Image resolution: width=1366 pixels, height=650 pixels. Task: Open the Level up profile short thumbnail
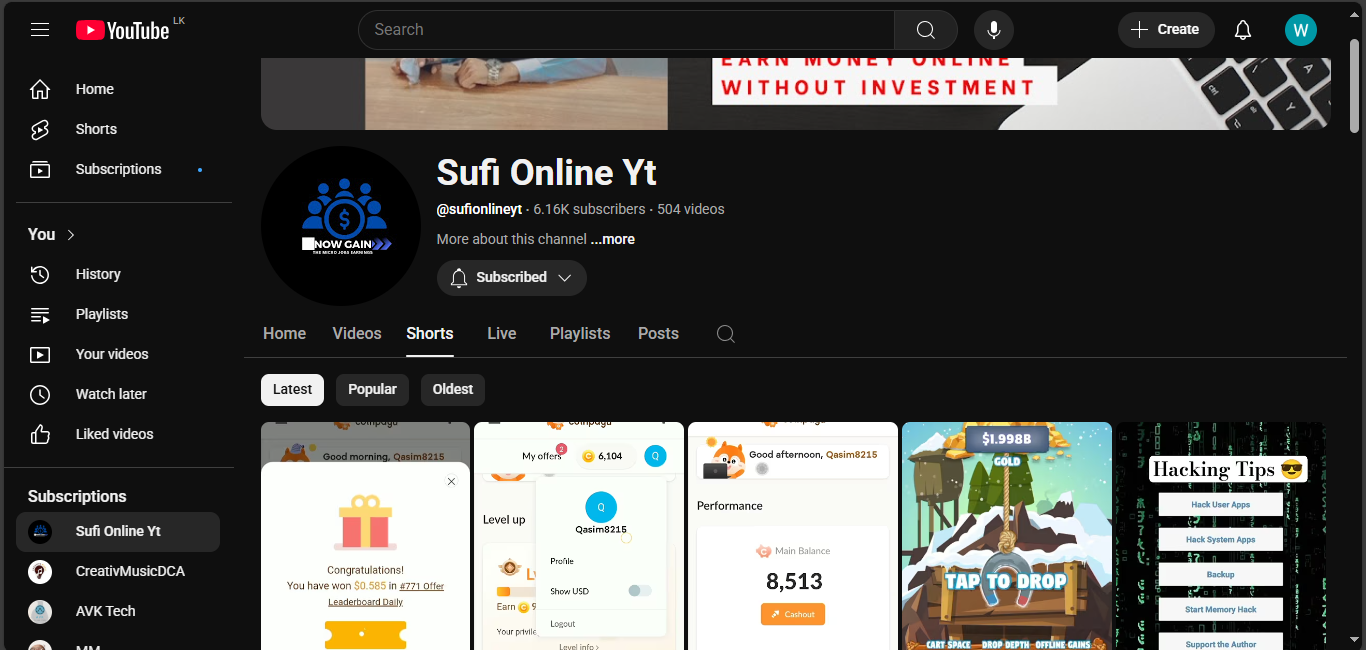579,536
